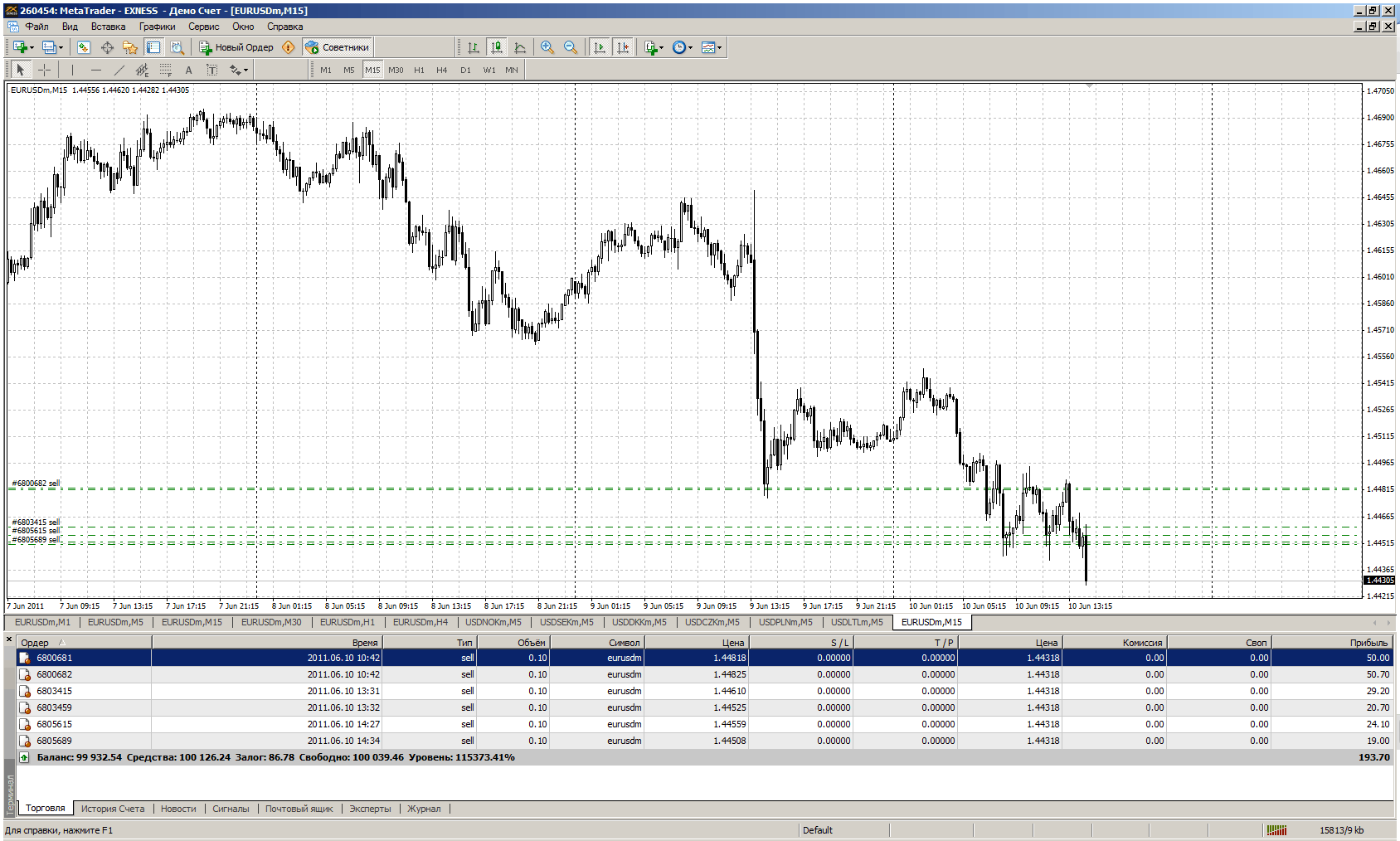Close the Terminal panel with the x
Image resolution: width=1400 pixels, height=841 pixels.
[9, 639]
